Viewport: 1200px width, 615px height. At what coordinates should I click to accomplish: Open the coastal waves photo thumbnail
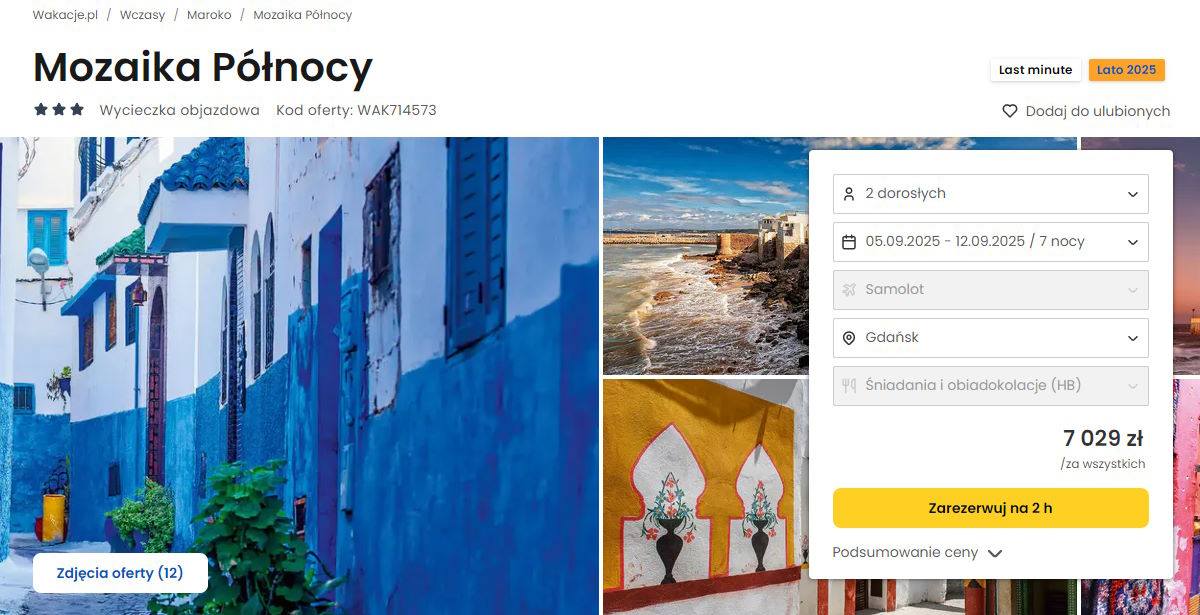[705, 256]
